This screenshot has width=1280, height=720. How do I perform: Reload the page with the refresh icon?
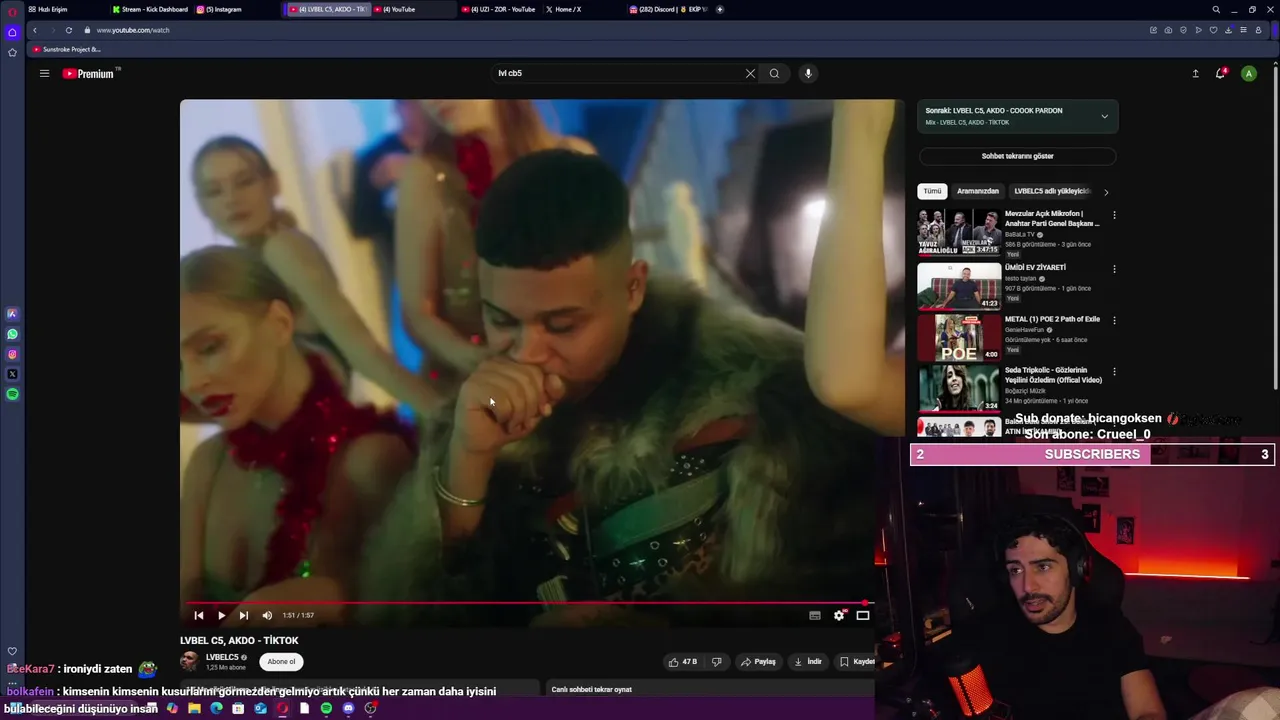68,30
